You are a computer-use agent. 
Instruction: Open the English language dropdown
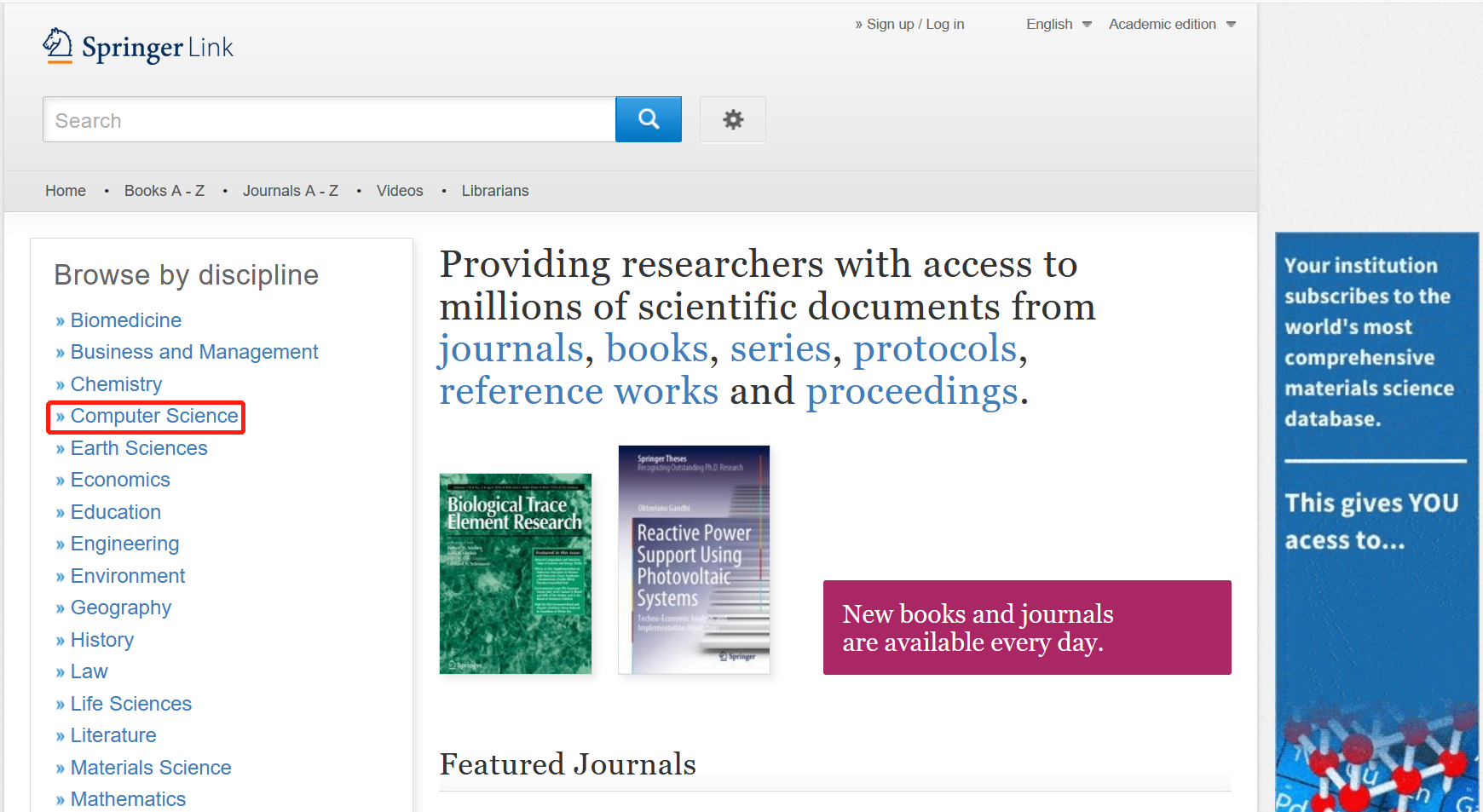tap(1059, 24)
